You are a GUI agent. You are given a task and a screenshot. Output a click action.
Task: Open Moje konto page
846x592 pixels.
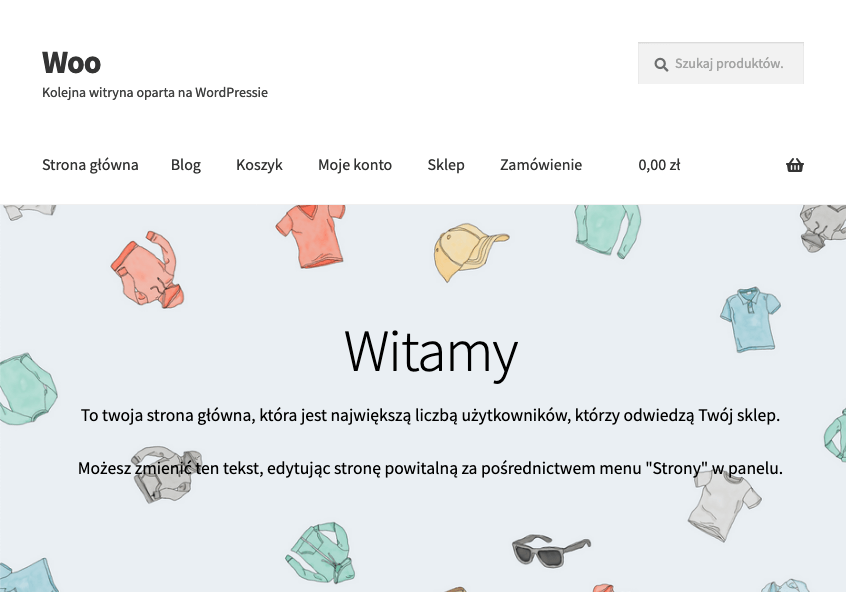coord(354,165)
